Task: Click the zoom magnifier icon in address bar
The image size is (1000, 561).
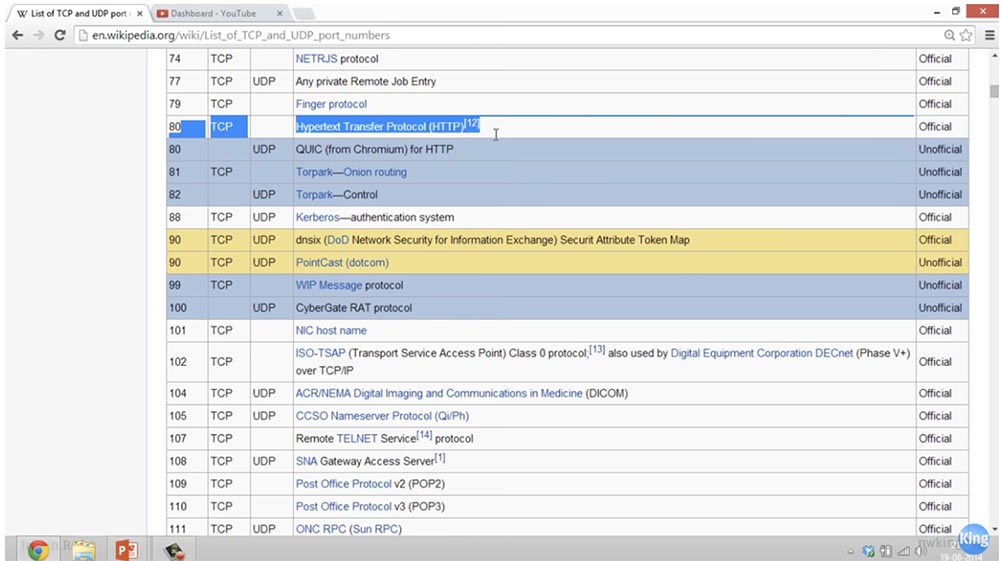Action: (x=949, y=35)
